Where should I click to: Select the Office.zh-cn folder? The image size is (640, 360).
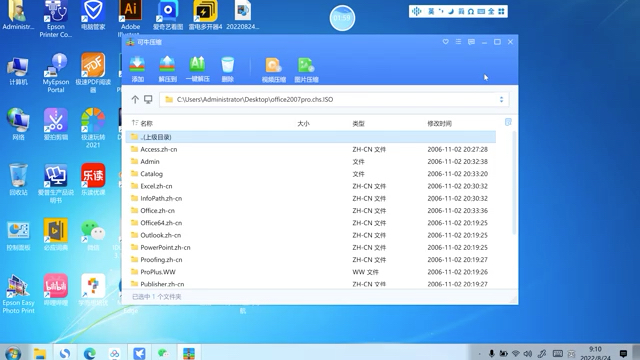point(311,211)
